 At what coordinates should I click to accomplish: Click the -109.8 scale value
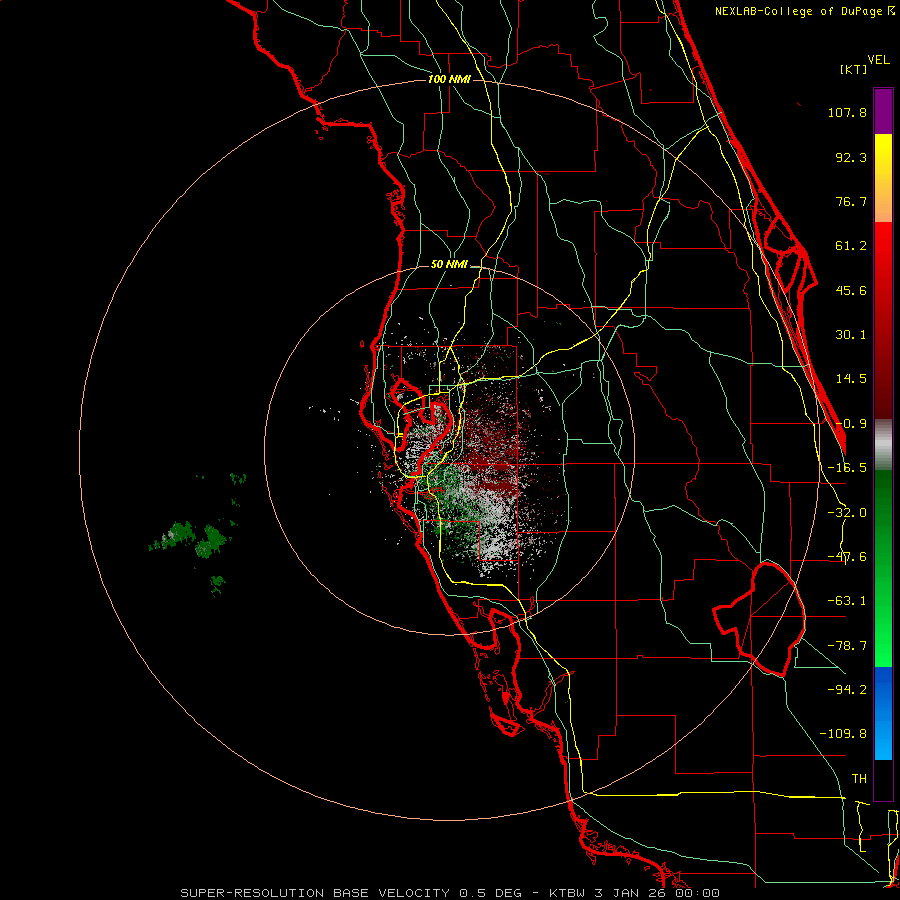tap(843, 734)
